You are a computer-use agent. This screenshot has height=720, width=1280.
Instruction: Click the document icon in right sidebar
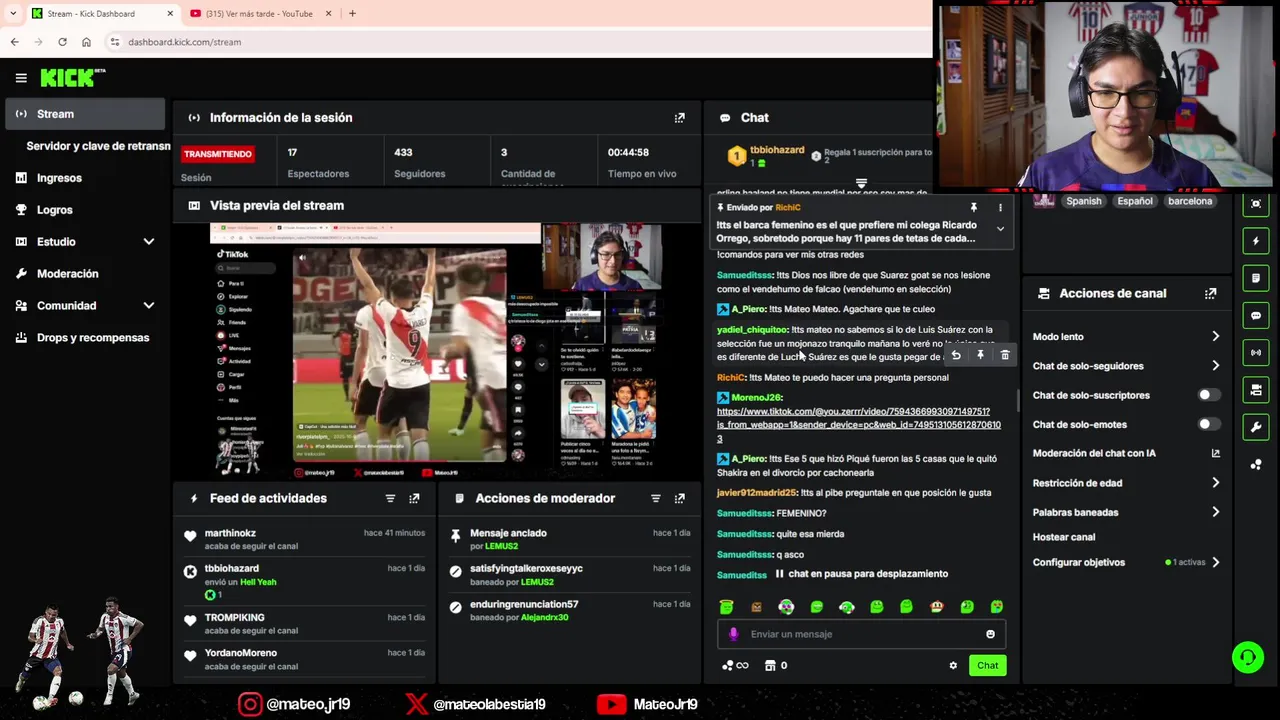click(1256, 278)
